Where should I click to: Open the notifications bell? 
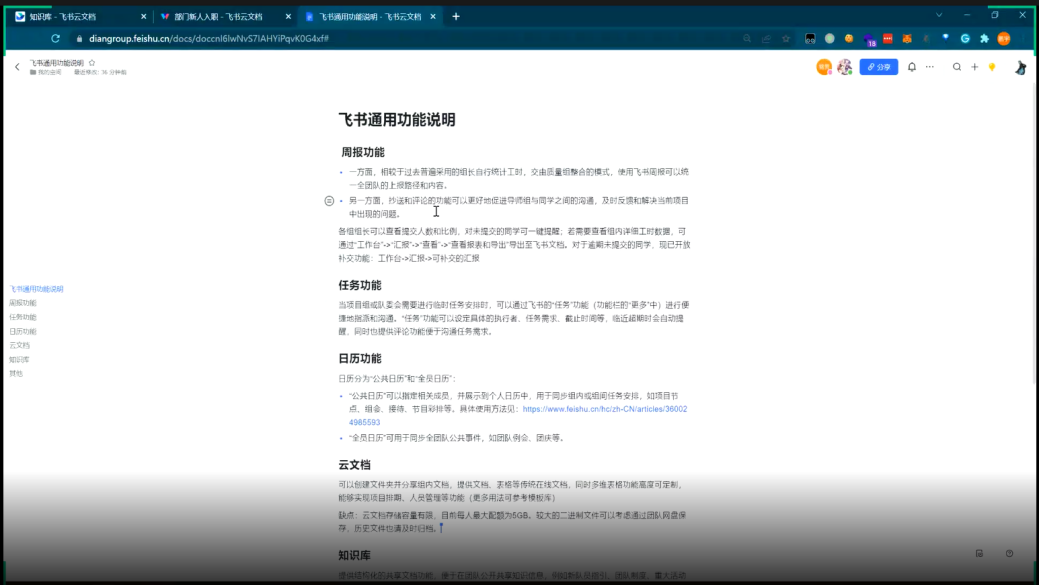911,67
